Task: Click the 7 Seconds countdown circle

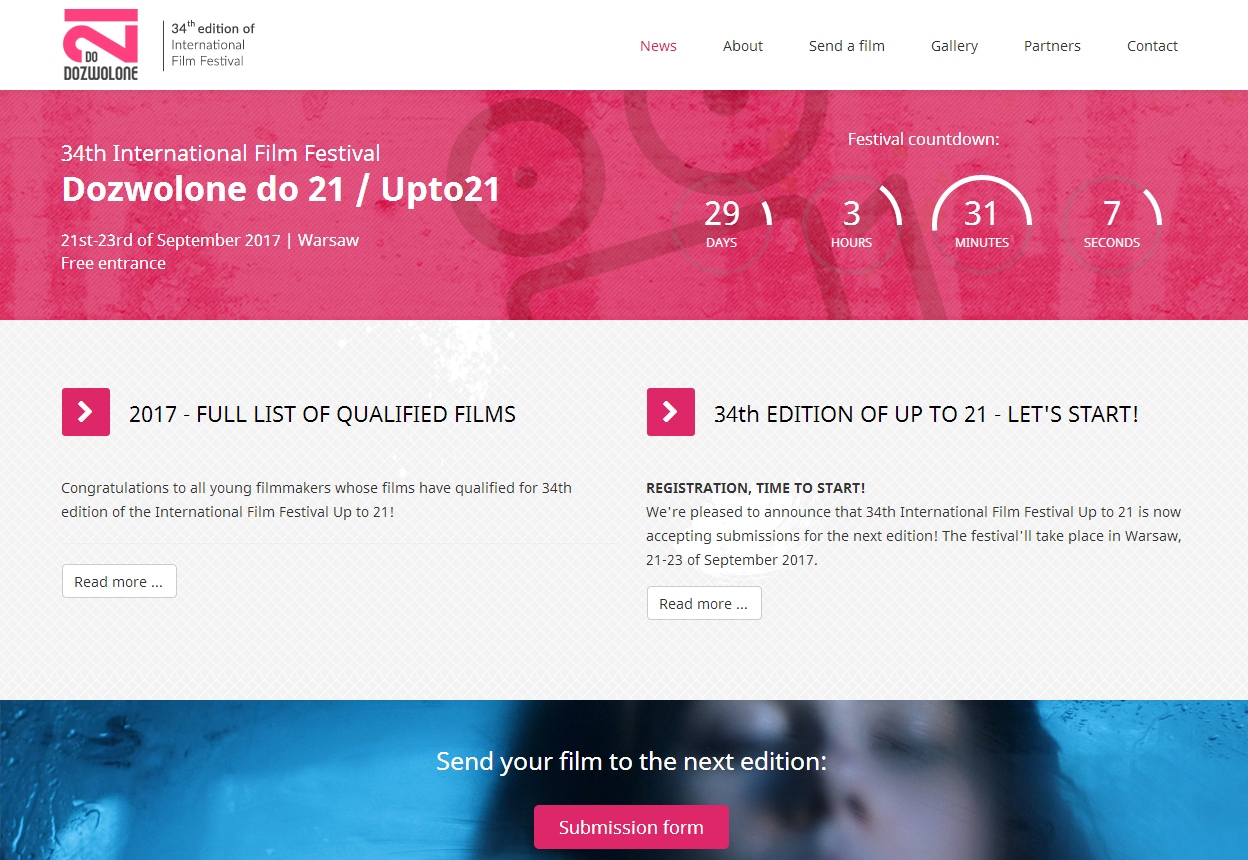Action: (1112, 225)
